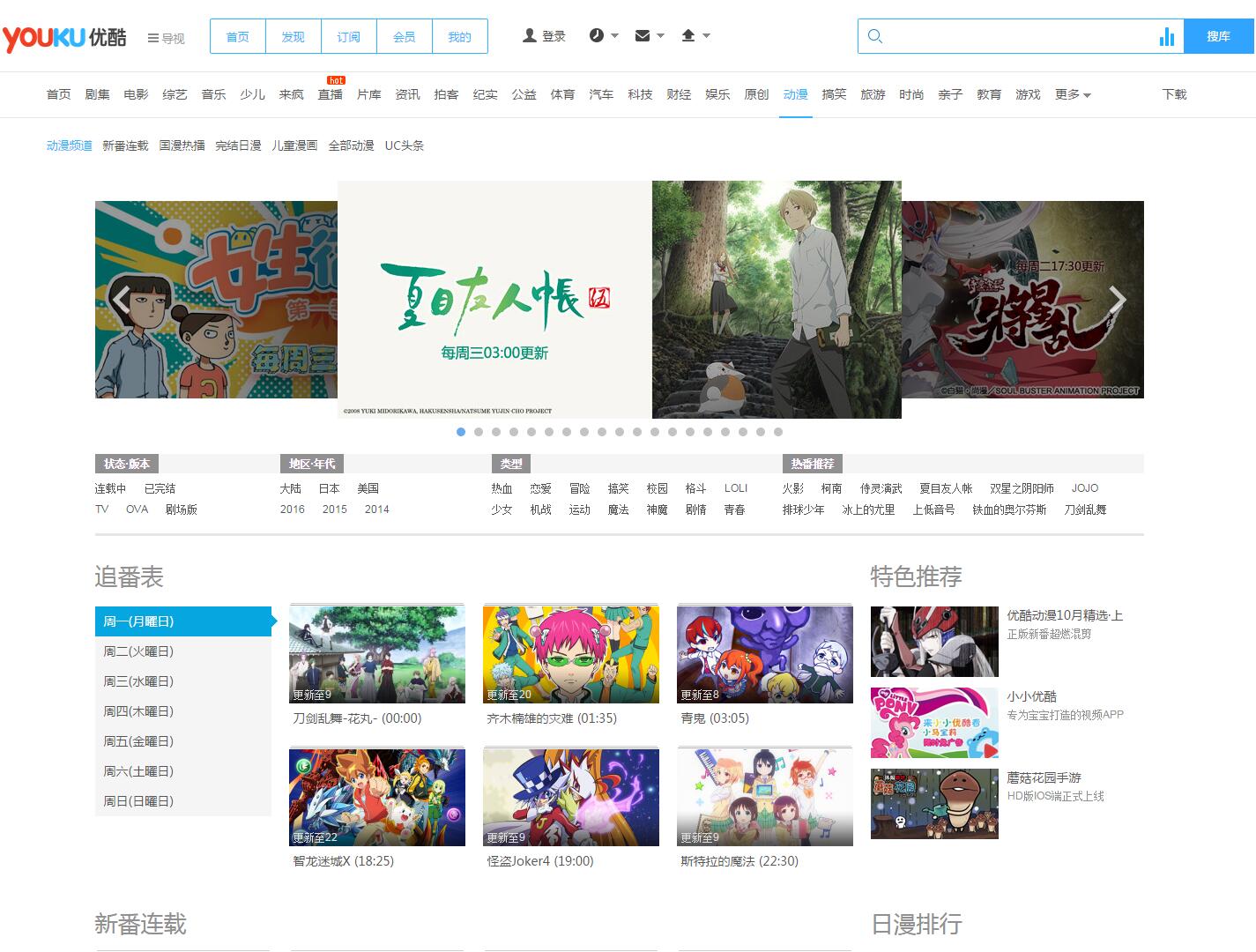Filter by year 2016
Viewport: 1256px width, 952px height.
(x=293, y=509)
